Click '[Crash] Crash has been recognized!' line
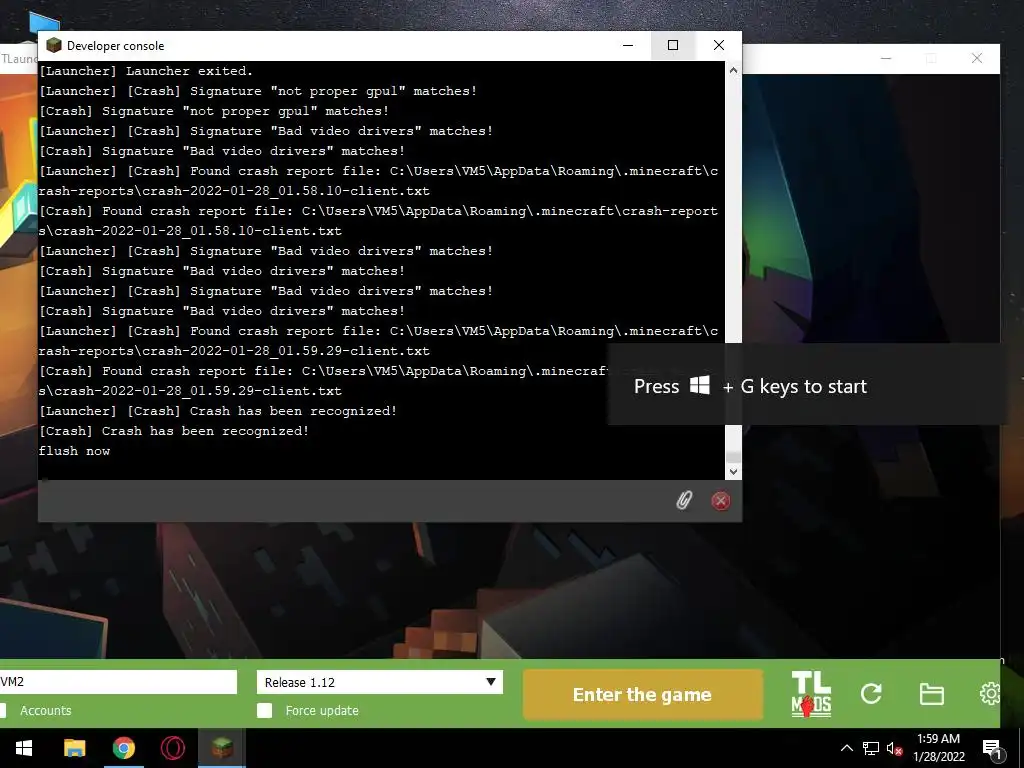Viewport: 1024px width, 768px height. [x=174, y=431]
